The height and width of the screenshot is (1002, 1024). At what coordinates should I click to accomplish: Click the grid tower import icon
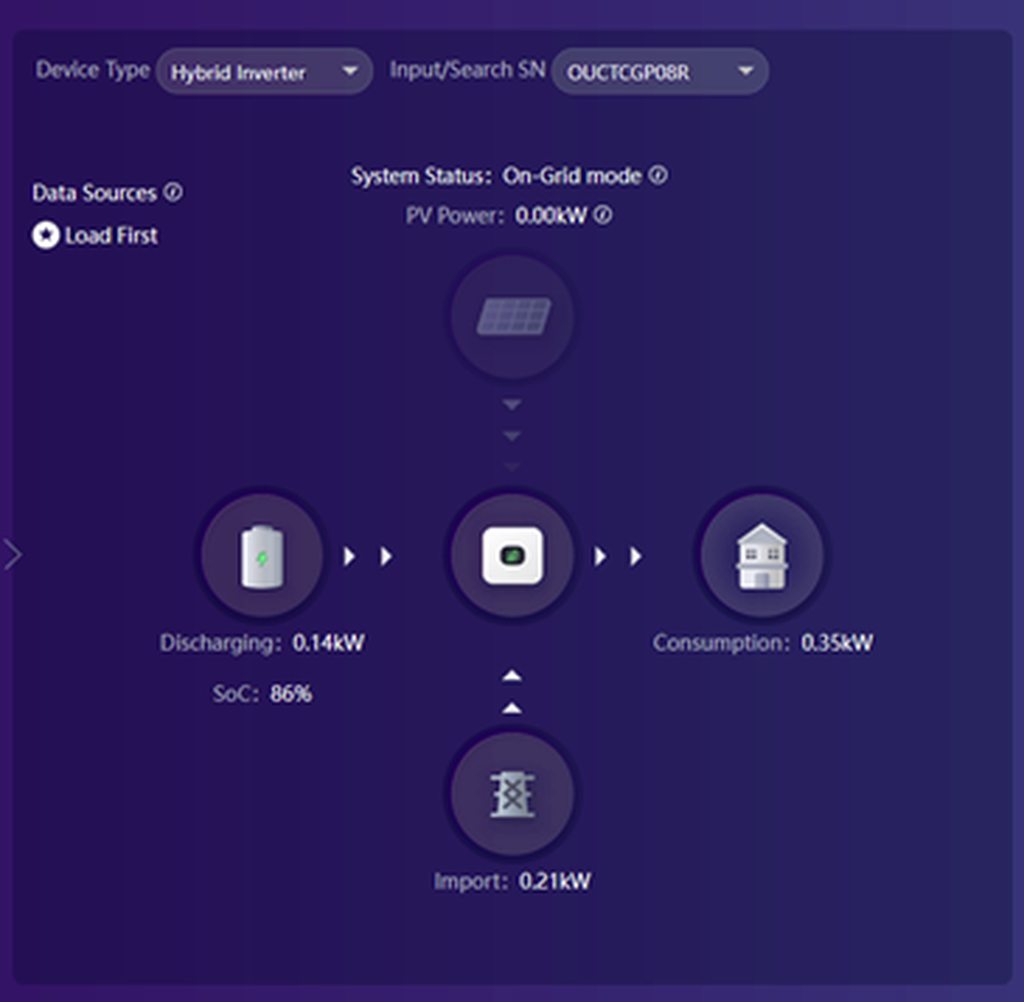512,795
